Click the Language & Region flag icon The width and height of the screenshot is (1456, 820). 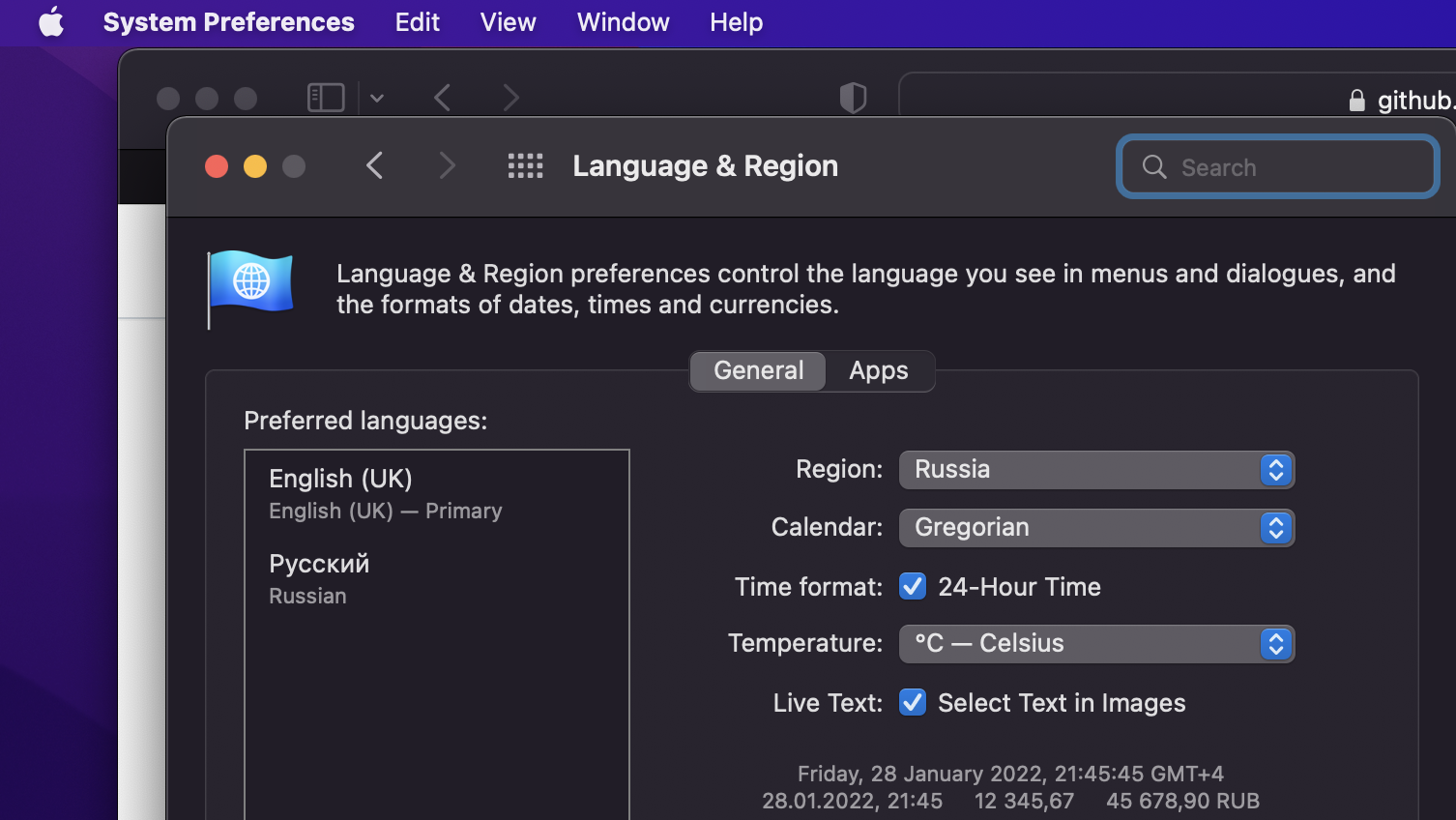[x=250, y=287]
